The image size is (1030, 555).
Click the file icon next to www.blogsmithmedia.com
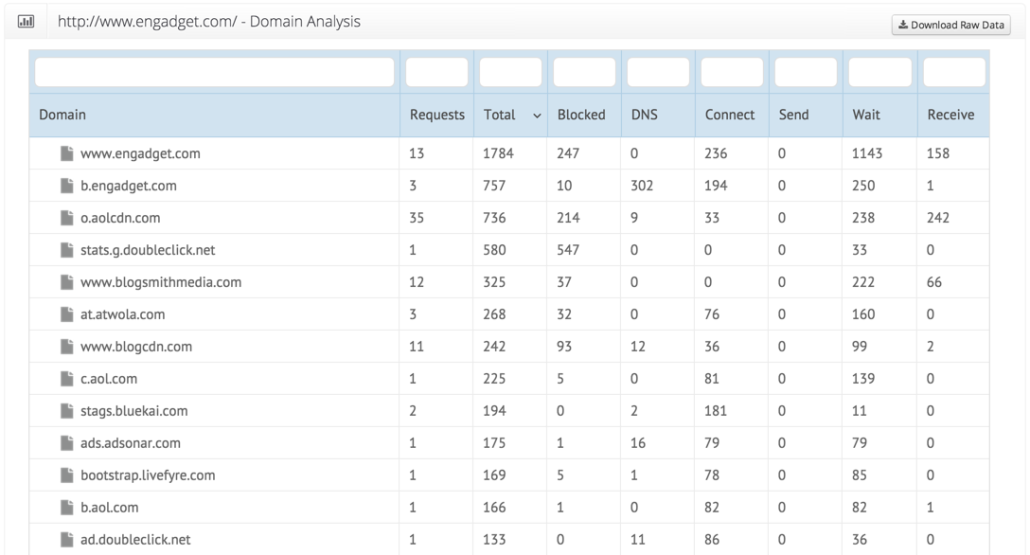[66, 282]
